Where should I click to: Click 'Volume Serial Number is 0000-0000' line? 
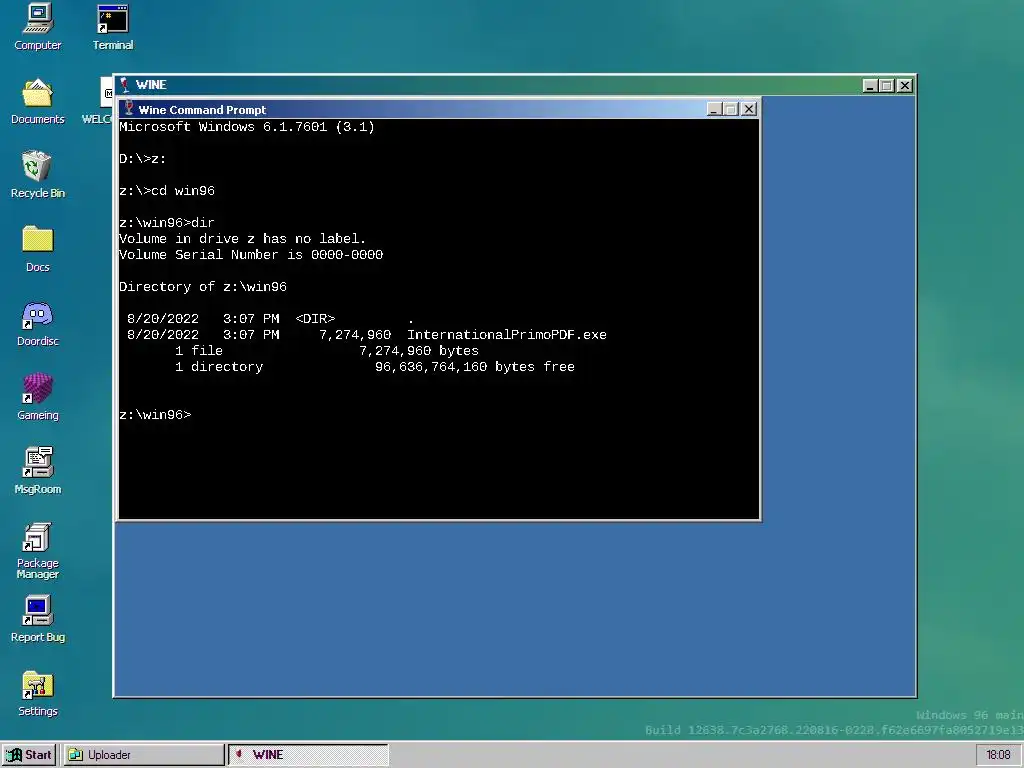[x=251, y=255]
